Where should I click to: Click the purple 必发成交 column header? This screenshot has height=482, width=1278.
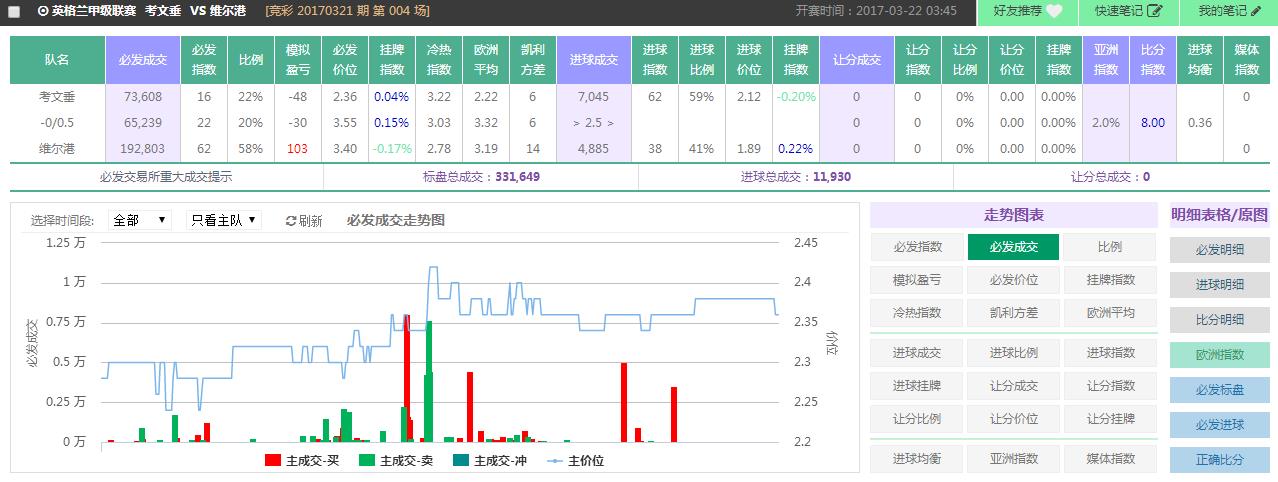point(143,60)
